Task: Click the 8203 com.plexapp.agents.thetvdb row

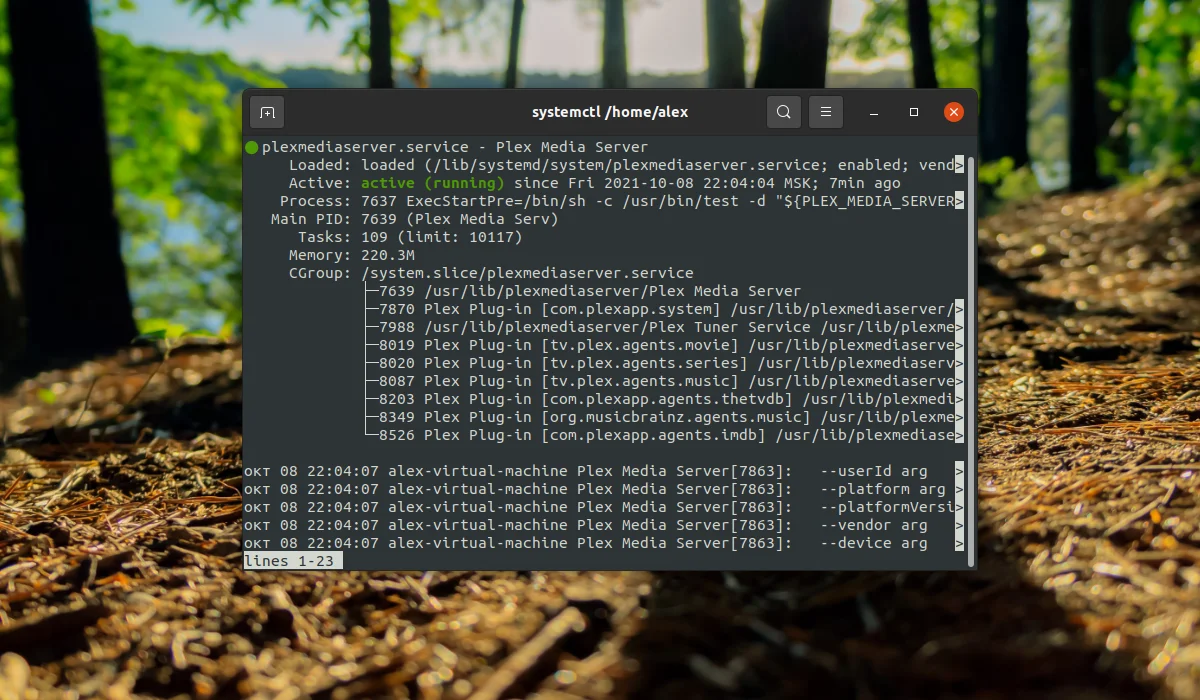Action: [x=664, y=399]
